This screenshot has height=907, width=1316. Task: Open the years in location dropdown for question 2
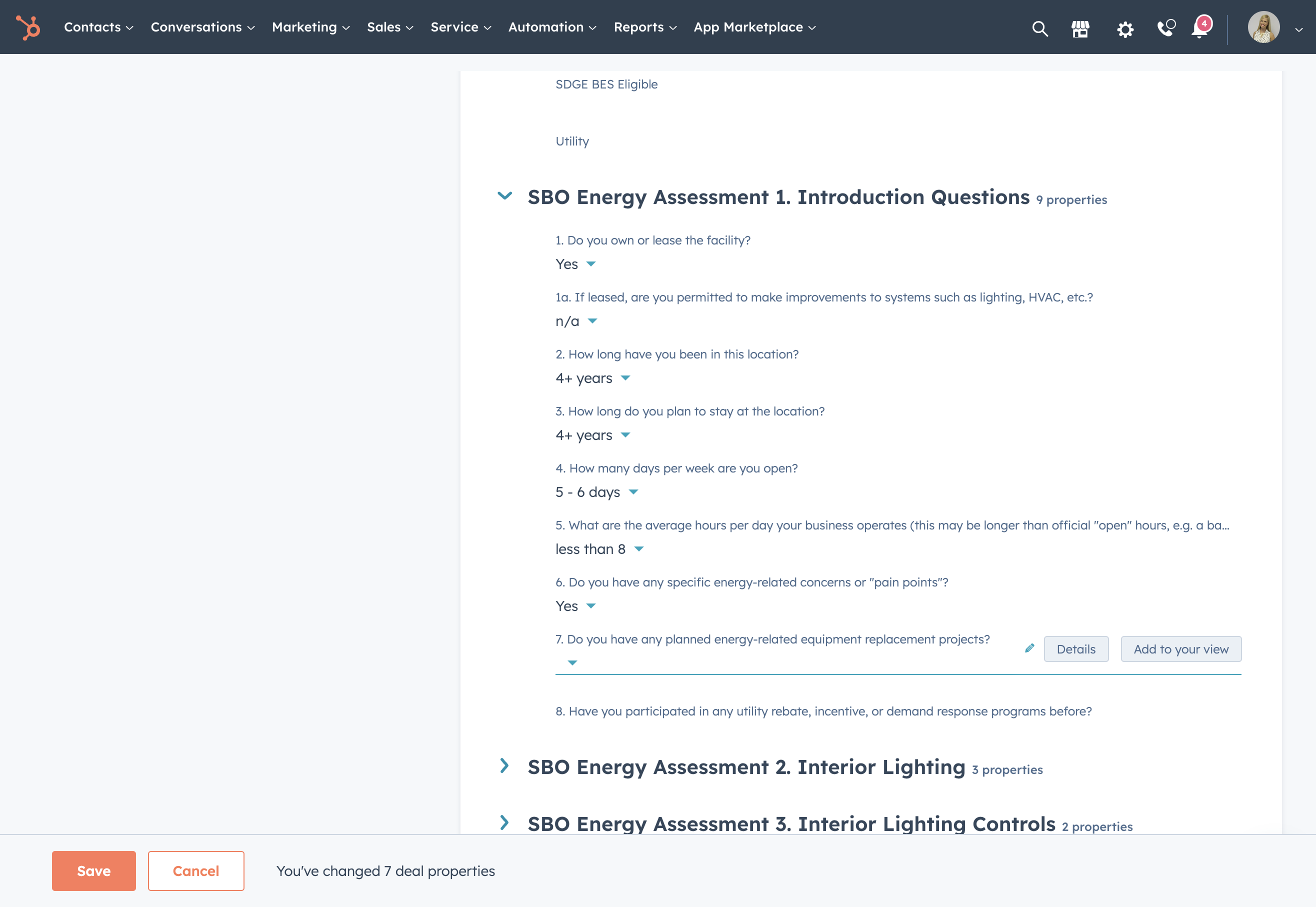click(x=592, y=378)
